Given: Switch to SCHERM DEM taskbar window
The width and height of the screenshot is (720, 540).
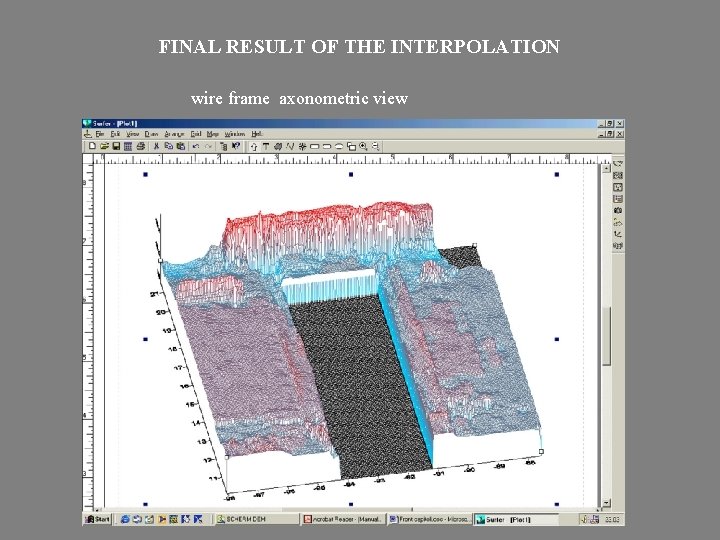Looking at the screenshot, I should tap(256, 519).
